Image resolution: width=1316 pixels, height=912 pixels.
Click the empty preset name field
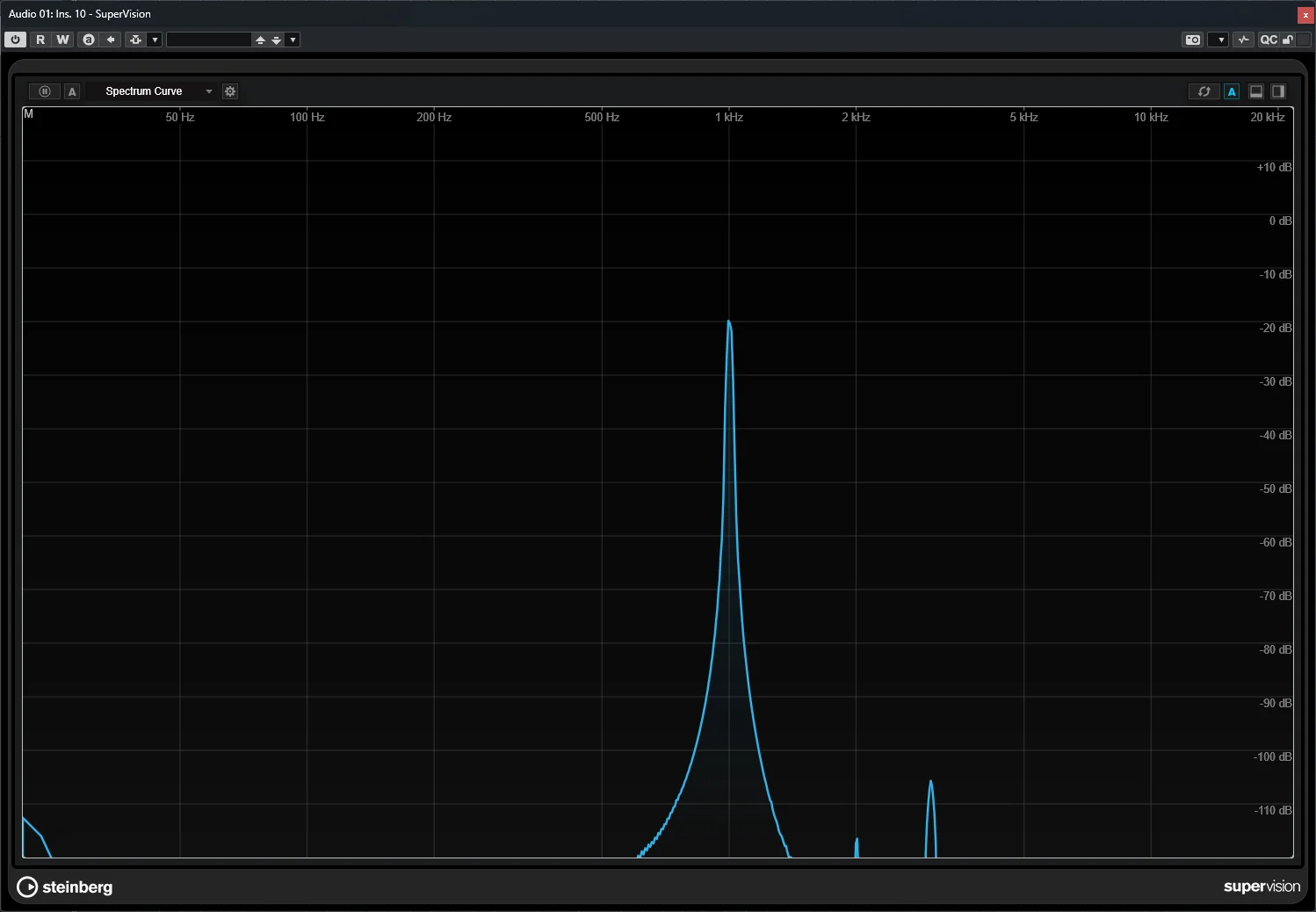point(209,40)
